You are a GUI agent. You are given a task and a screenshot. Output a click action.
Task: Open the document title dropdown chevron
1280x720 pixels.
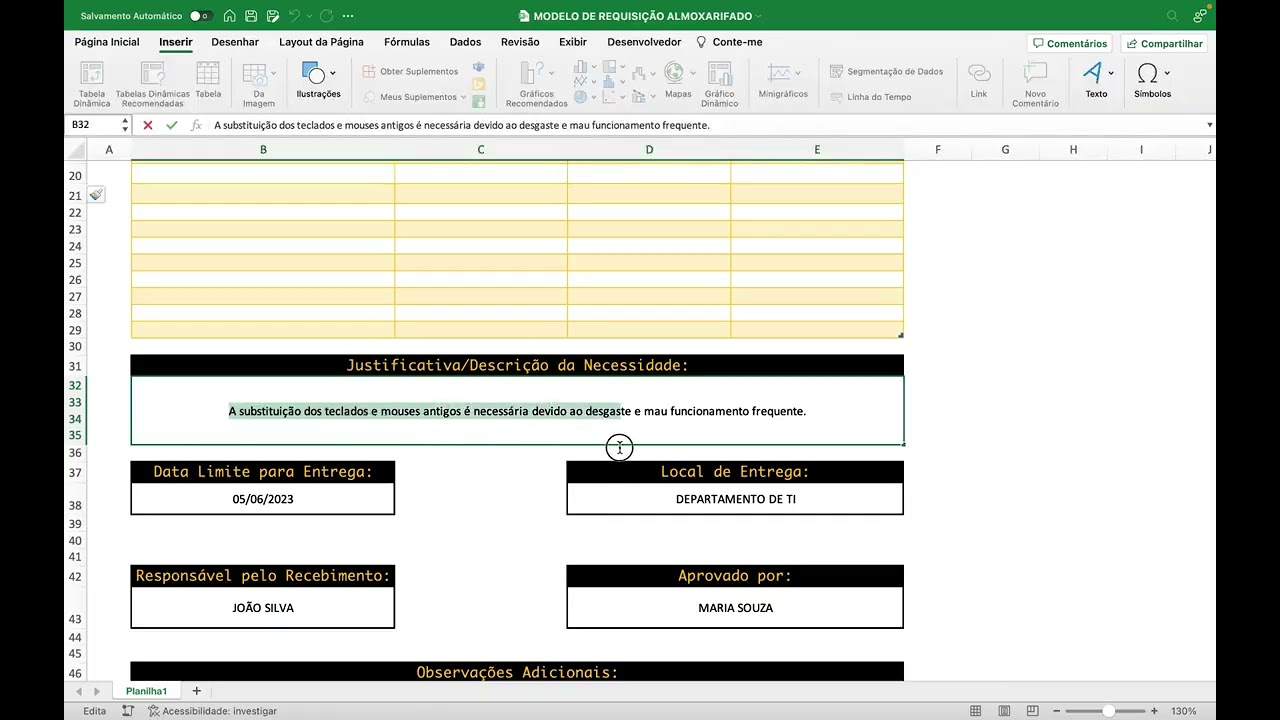coord(759,16)
